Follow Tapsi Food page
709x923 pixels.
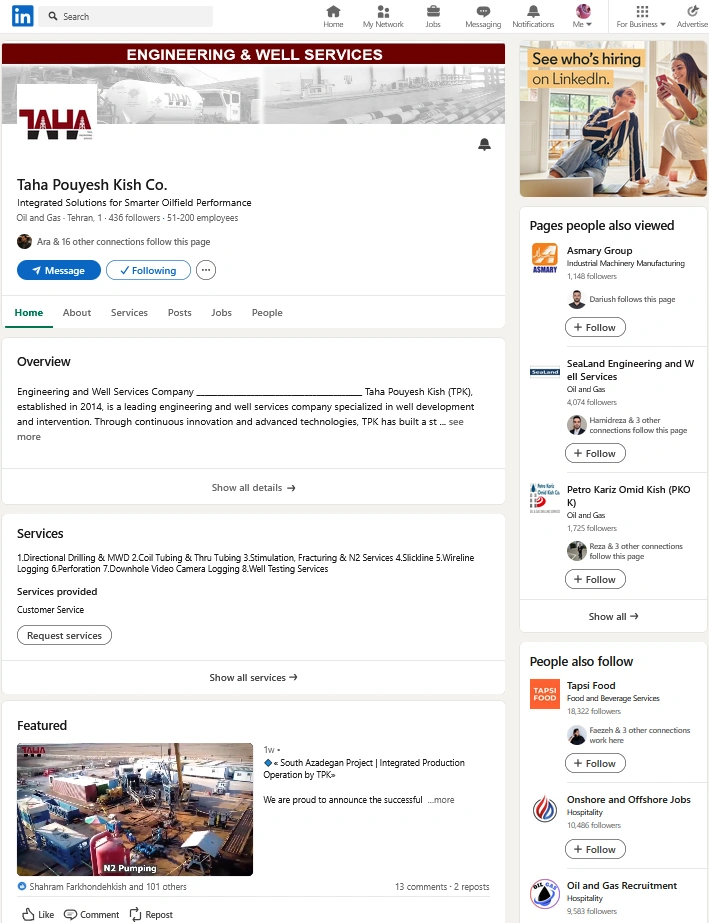coord(595,763)
